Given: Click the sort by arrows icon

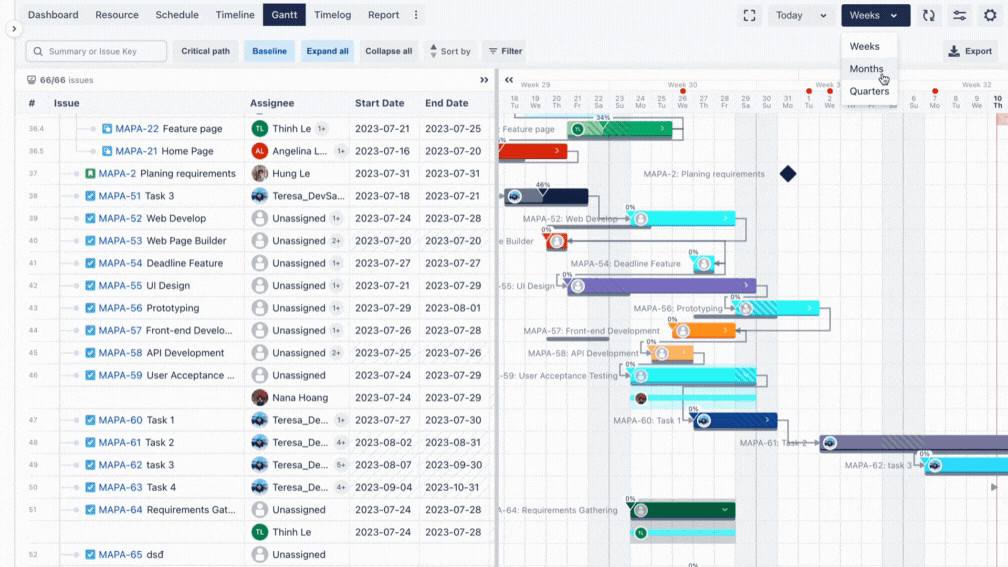Looking at the screenshot, I should tap(433, 51).
